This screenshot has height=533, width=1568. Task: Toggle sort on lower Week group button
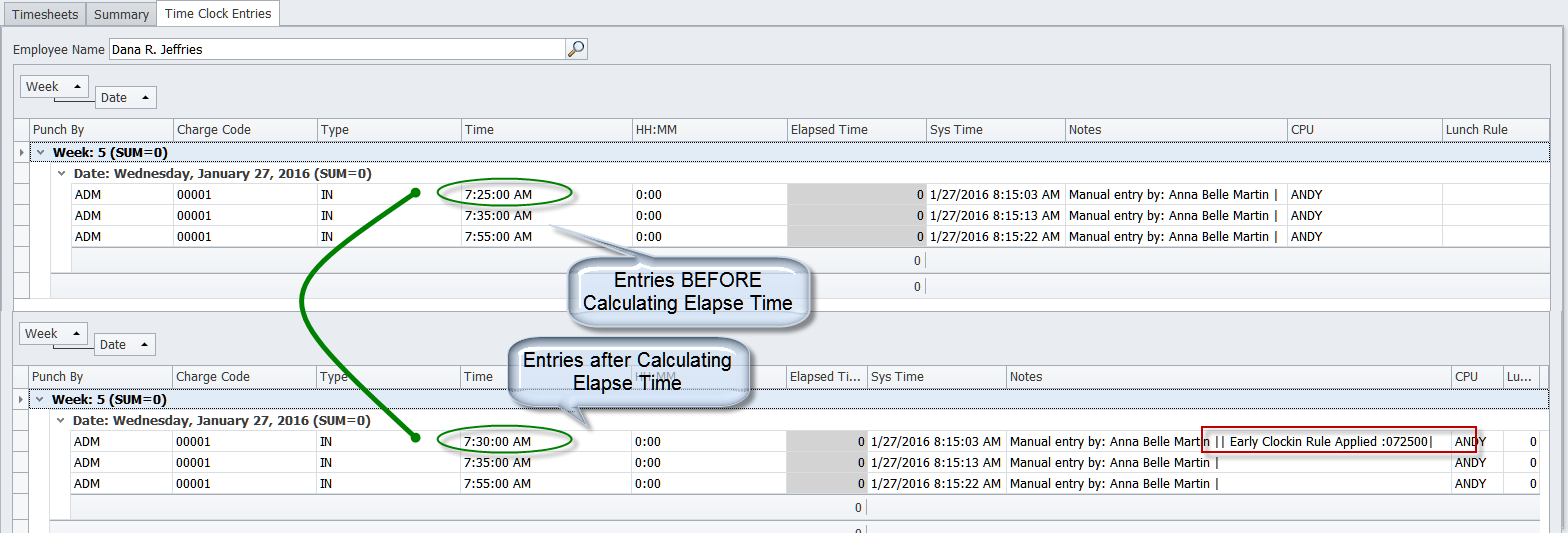(x=54, y=334)
